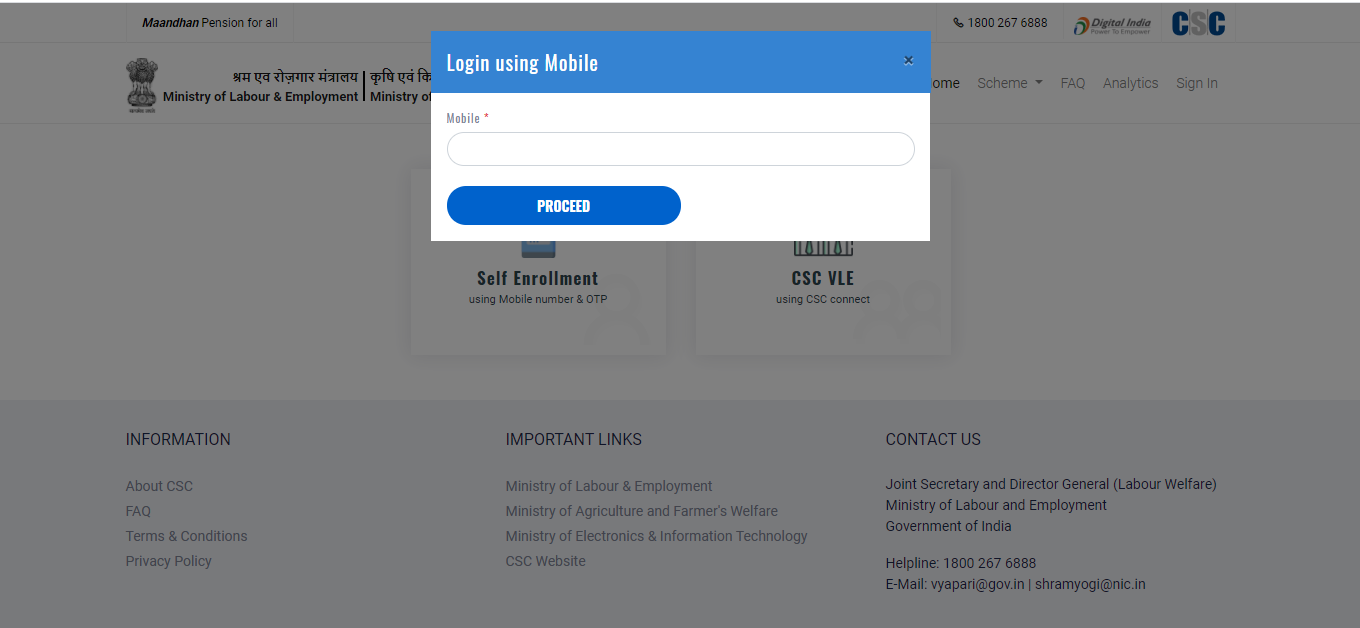This screenshot has width=1360, height=628.
Task: Open the About CSC footer link
Action: point(159,486)
